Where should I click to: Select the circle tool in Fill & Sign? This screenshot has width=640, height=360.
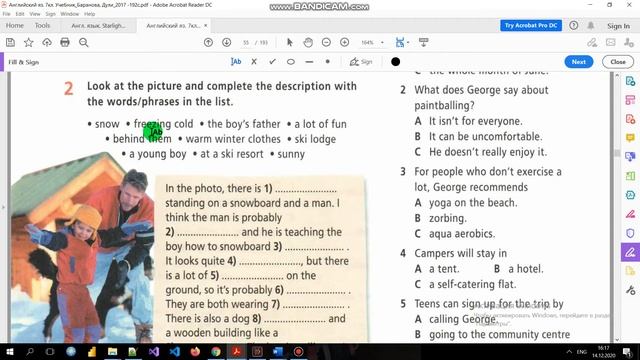[291, 62]
